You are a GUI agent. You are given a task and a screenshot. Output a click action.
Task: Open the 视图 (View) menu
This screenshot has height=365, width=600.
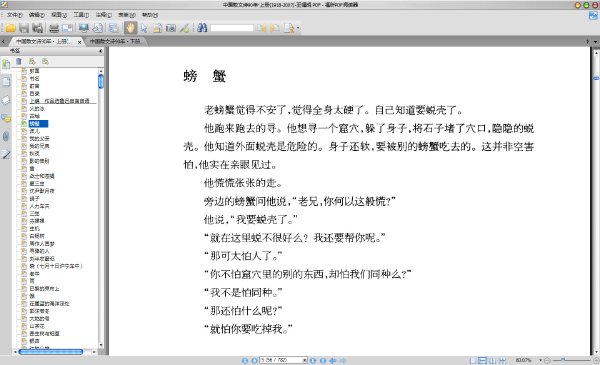point(59,15)
